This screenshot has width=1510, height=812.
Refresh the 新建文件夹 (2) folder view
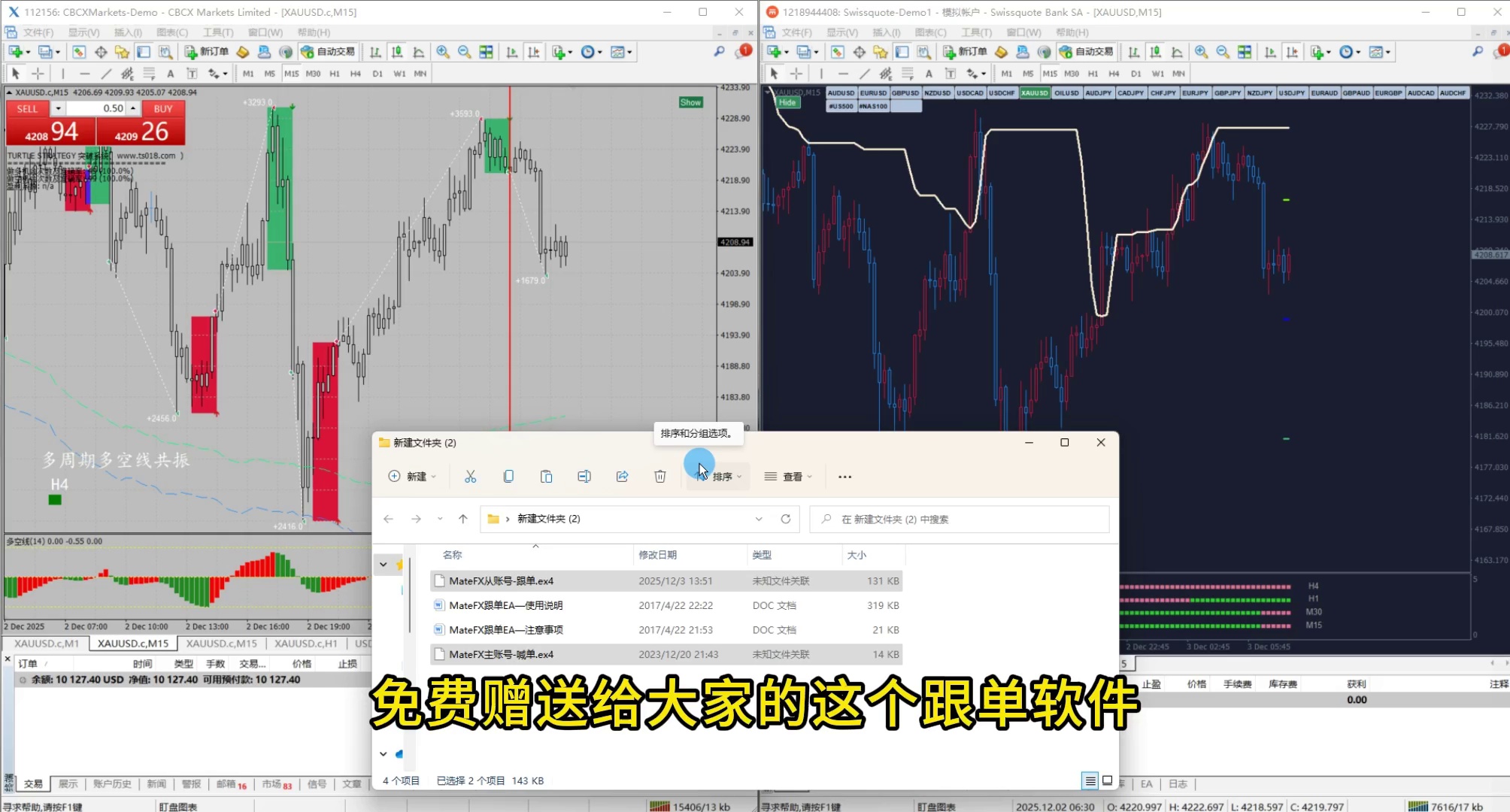click(x=786, y=519)
